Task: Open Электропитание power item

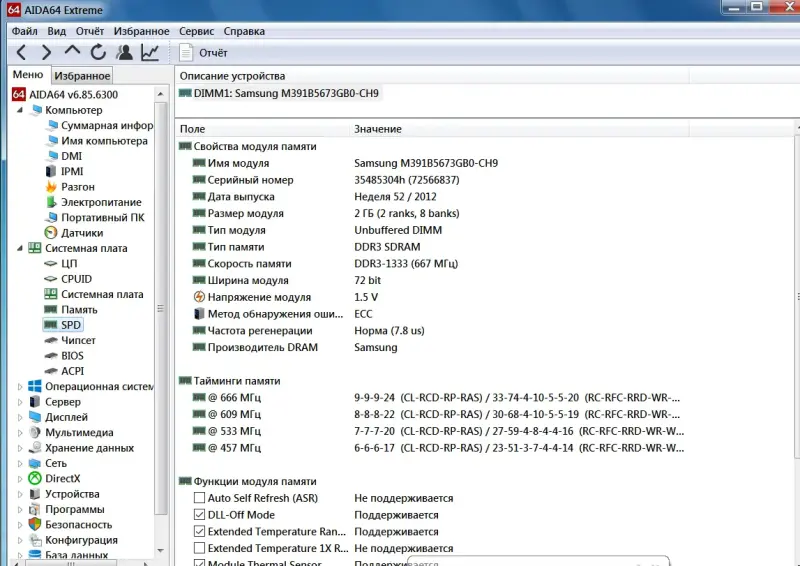Action: coord(94,202)
